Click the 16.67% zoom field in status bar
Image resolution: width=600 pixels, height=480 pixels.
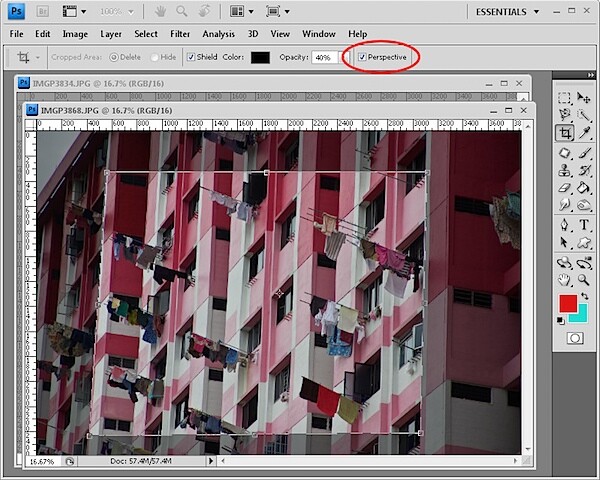point(42,462)
